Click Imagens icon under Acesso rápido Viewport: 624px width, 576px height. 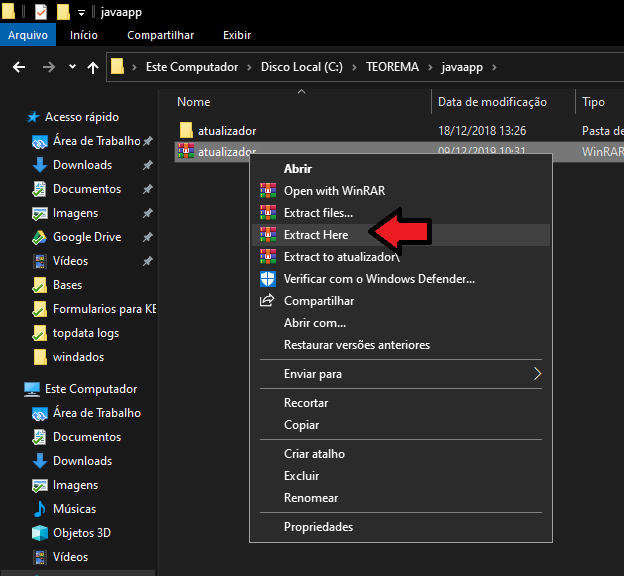39,213
